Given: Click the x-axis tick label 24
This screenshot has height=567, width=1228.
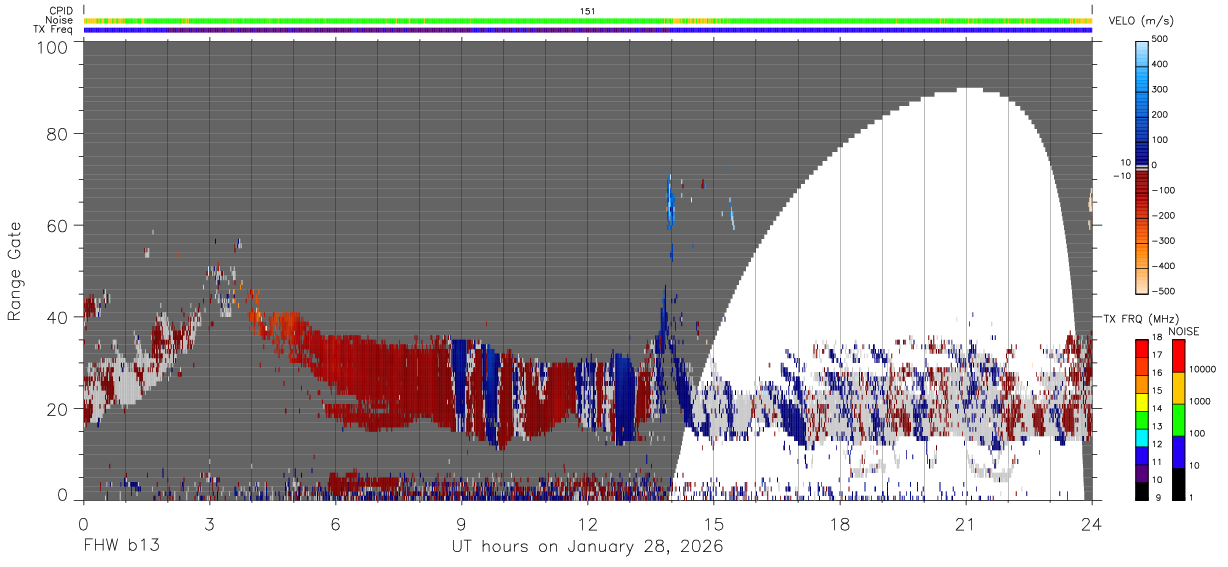Looking at the screenshot, I should (1092, 524).
